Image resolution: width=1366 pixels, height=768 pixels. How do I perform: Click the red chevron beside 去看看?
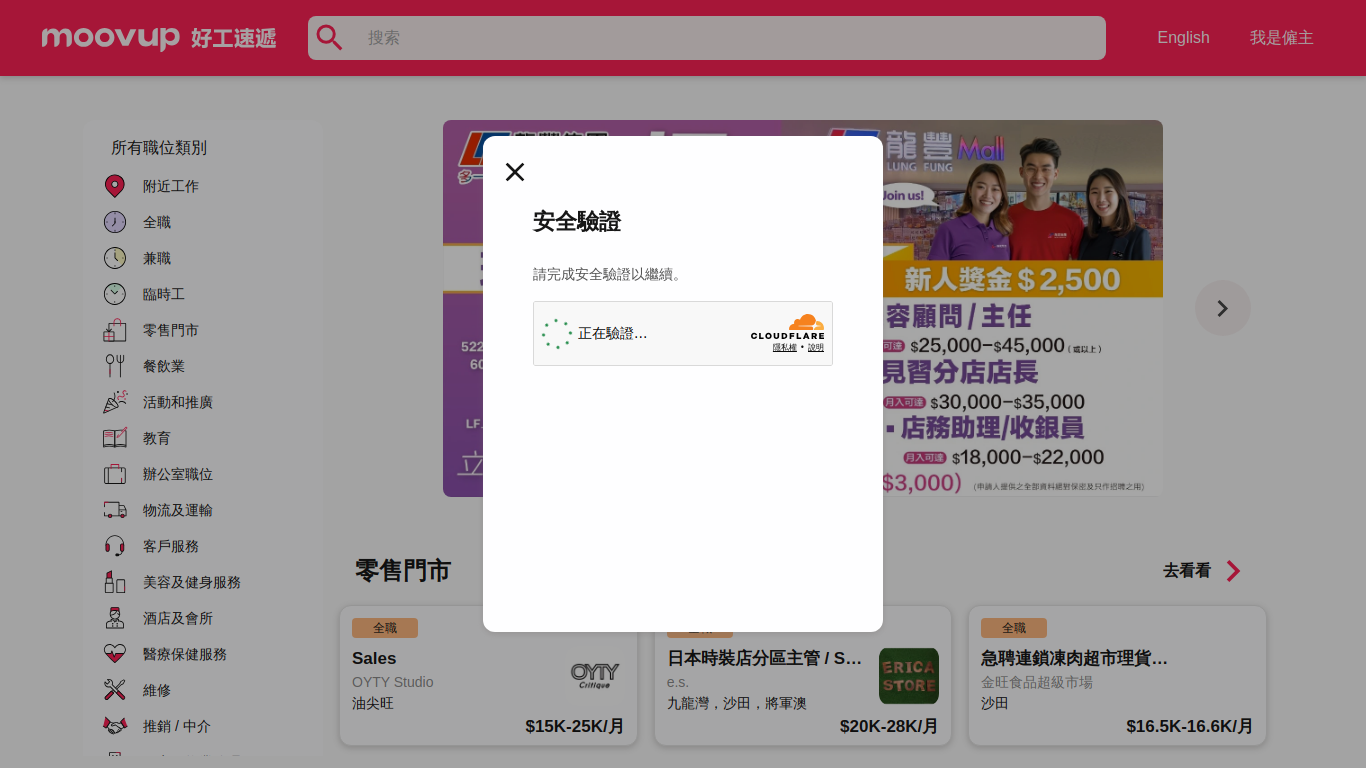pyautogui.click(x=1233, y=571)
